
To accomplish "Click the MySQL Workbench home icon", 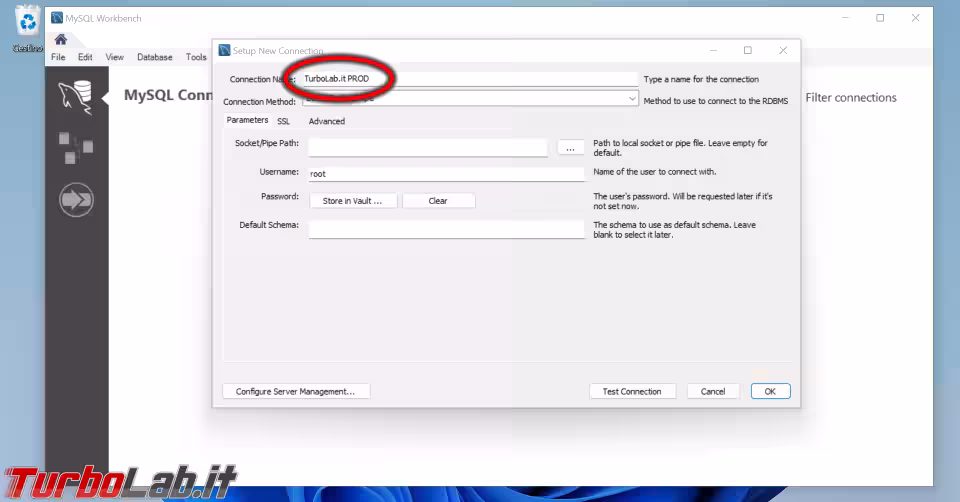I will pos(61,40).
